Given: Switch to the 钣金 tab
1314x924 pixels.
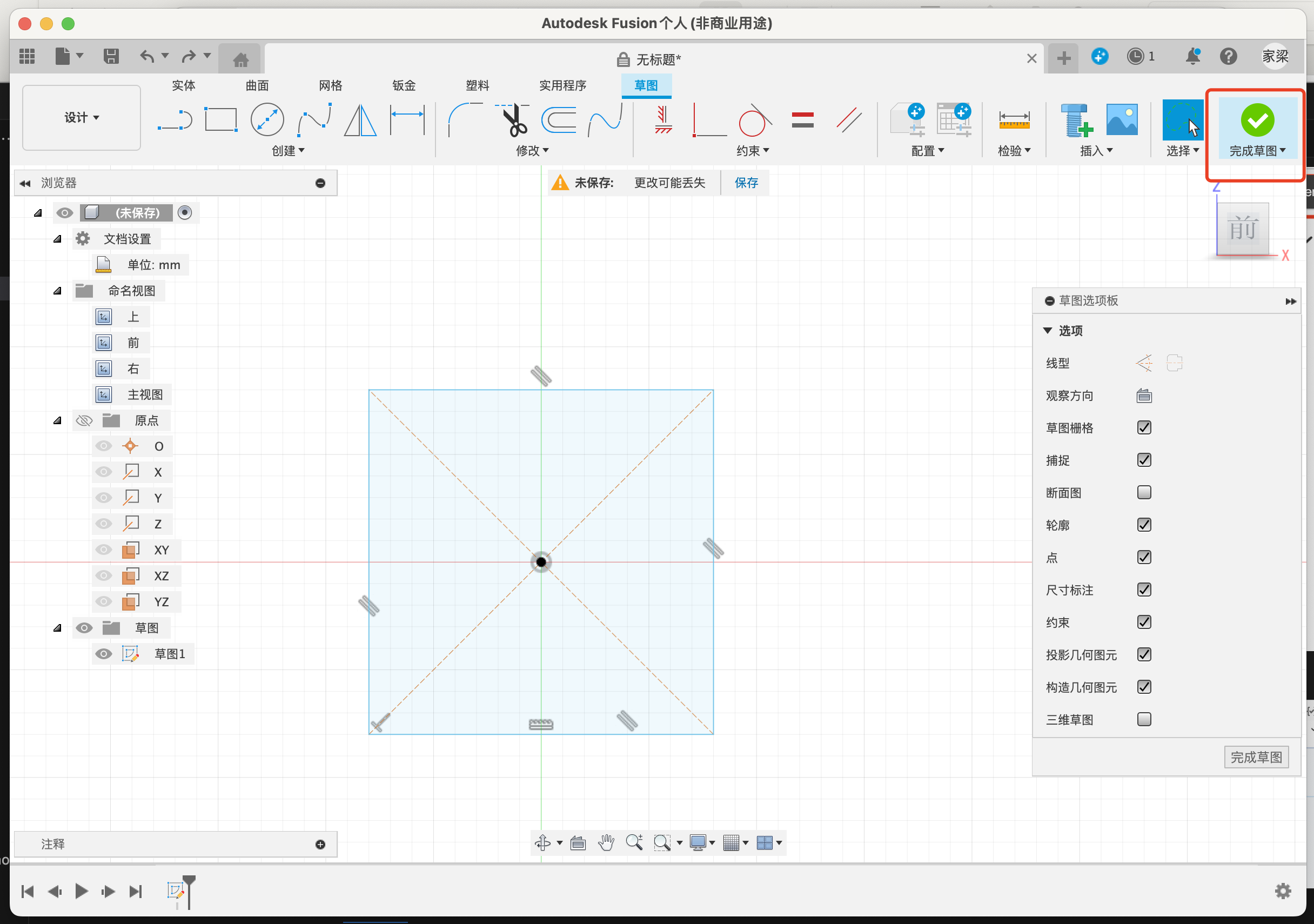Looking at the screenshot, I should (404, 85).
